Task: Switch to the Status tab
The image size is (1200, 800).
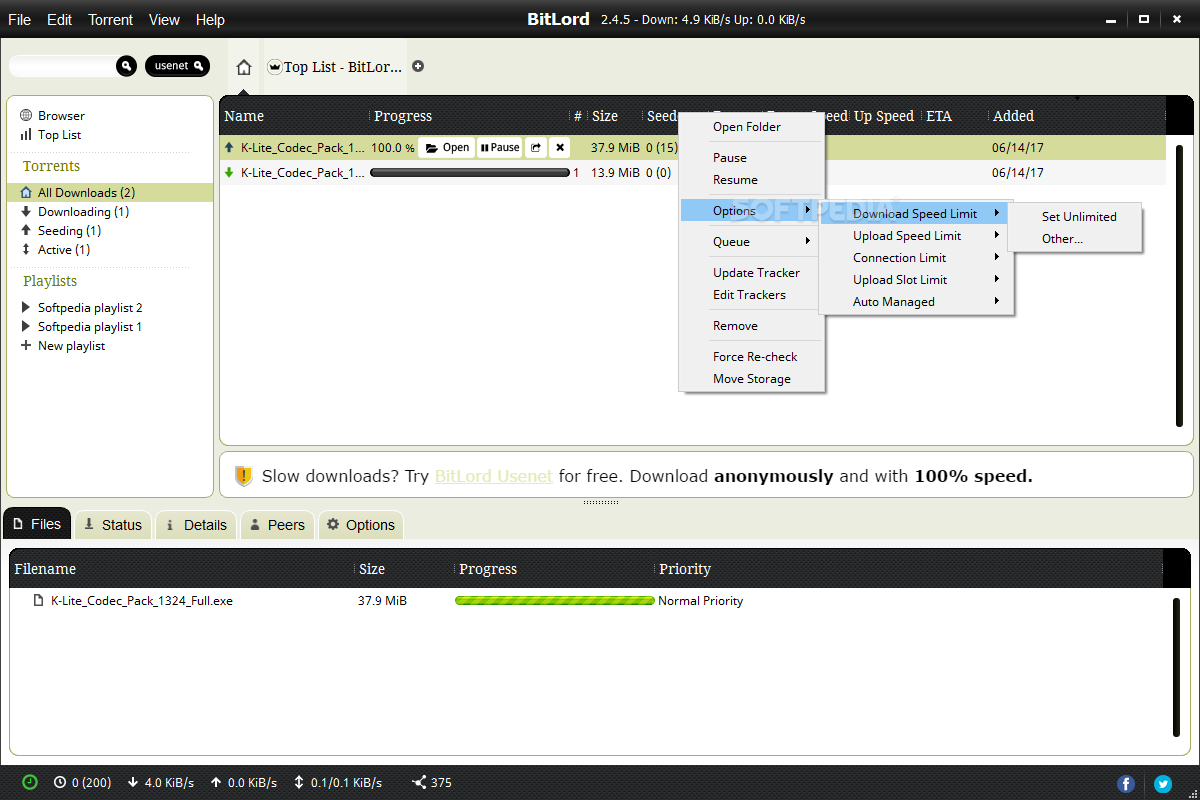Action: tap(113, 525)
